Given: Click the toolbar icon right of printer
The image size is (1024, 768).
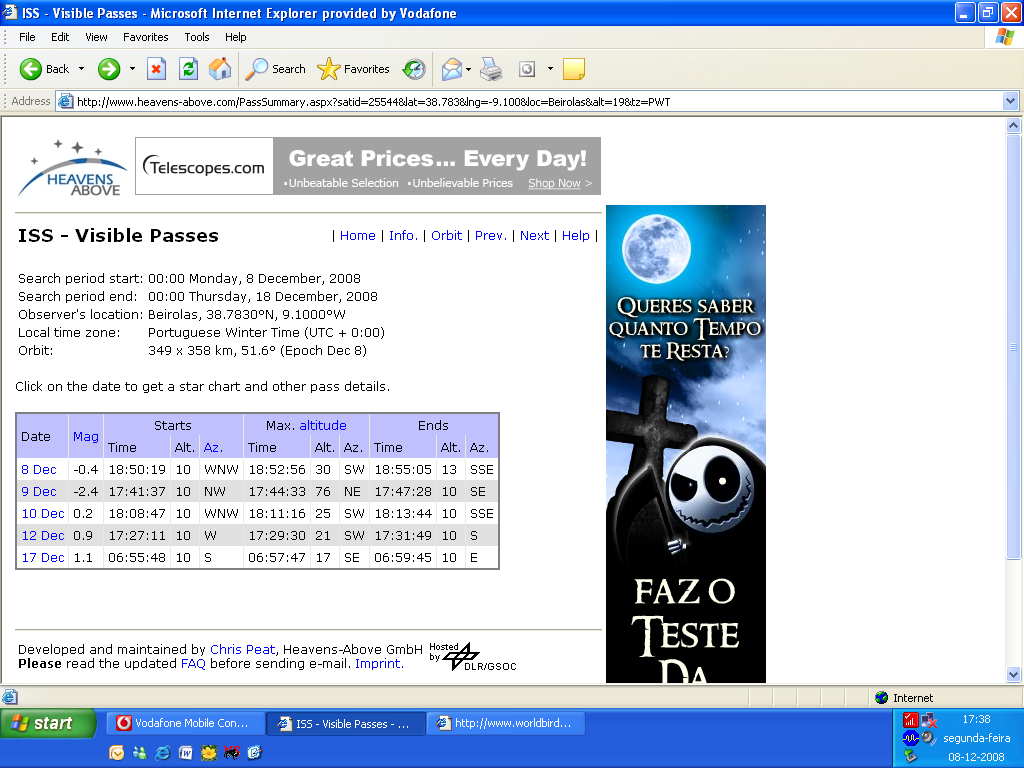Looking at the screenshot, I should (527, 69).
